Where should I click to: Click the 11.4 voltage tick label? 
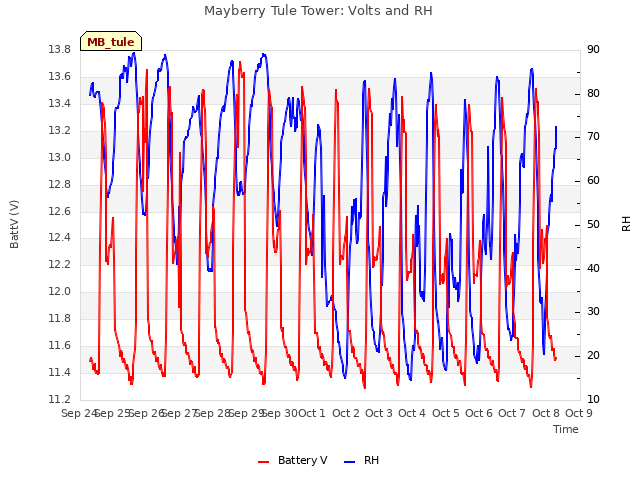click(x=60, y=372)
